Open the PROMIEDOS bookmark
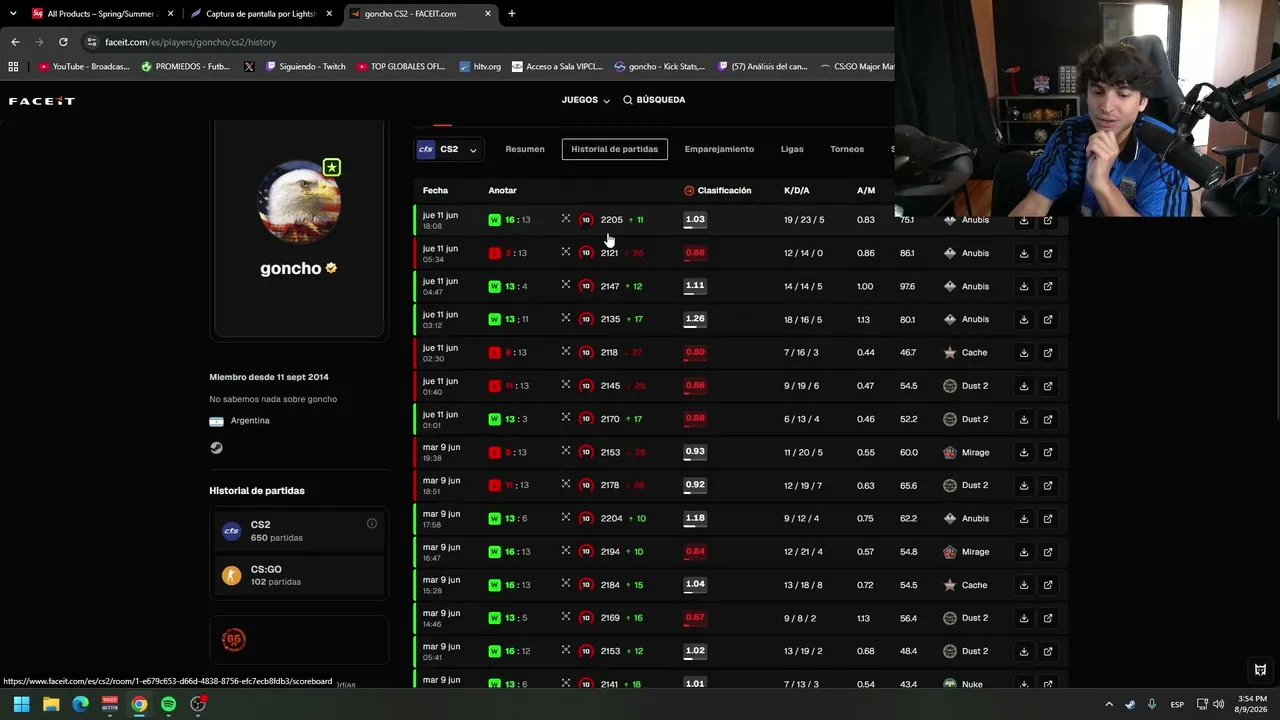The height and width of the screenshot is (720, 1280). (x=185, y=67)
